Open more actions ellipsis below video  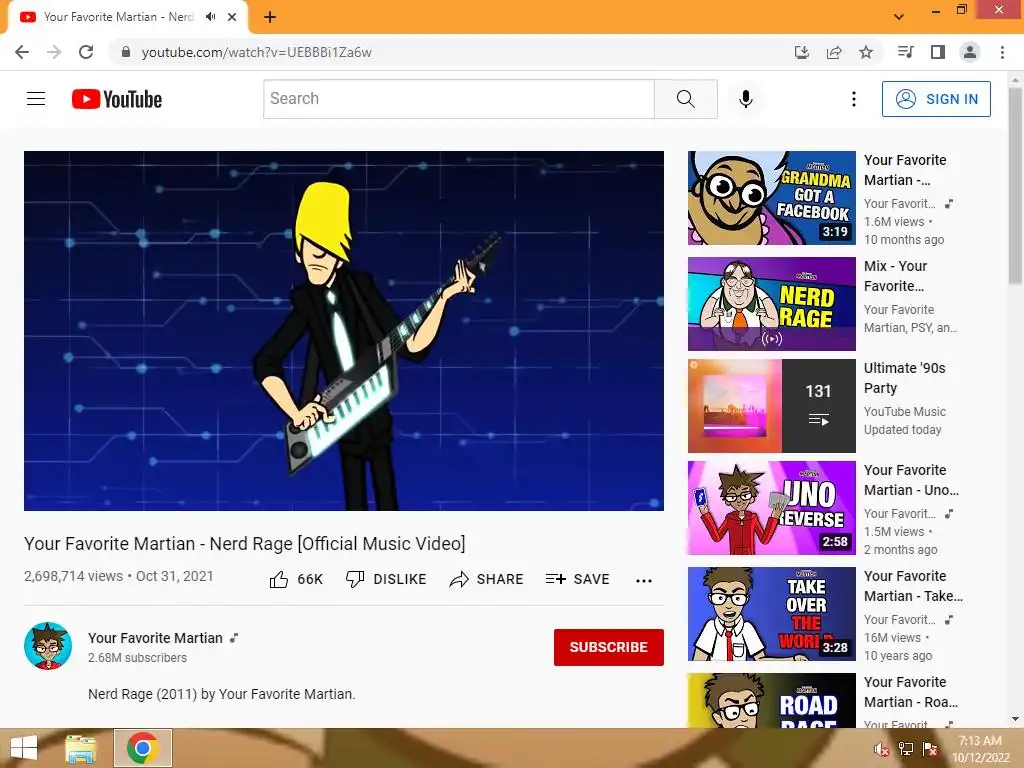(644, 581)
